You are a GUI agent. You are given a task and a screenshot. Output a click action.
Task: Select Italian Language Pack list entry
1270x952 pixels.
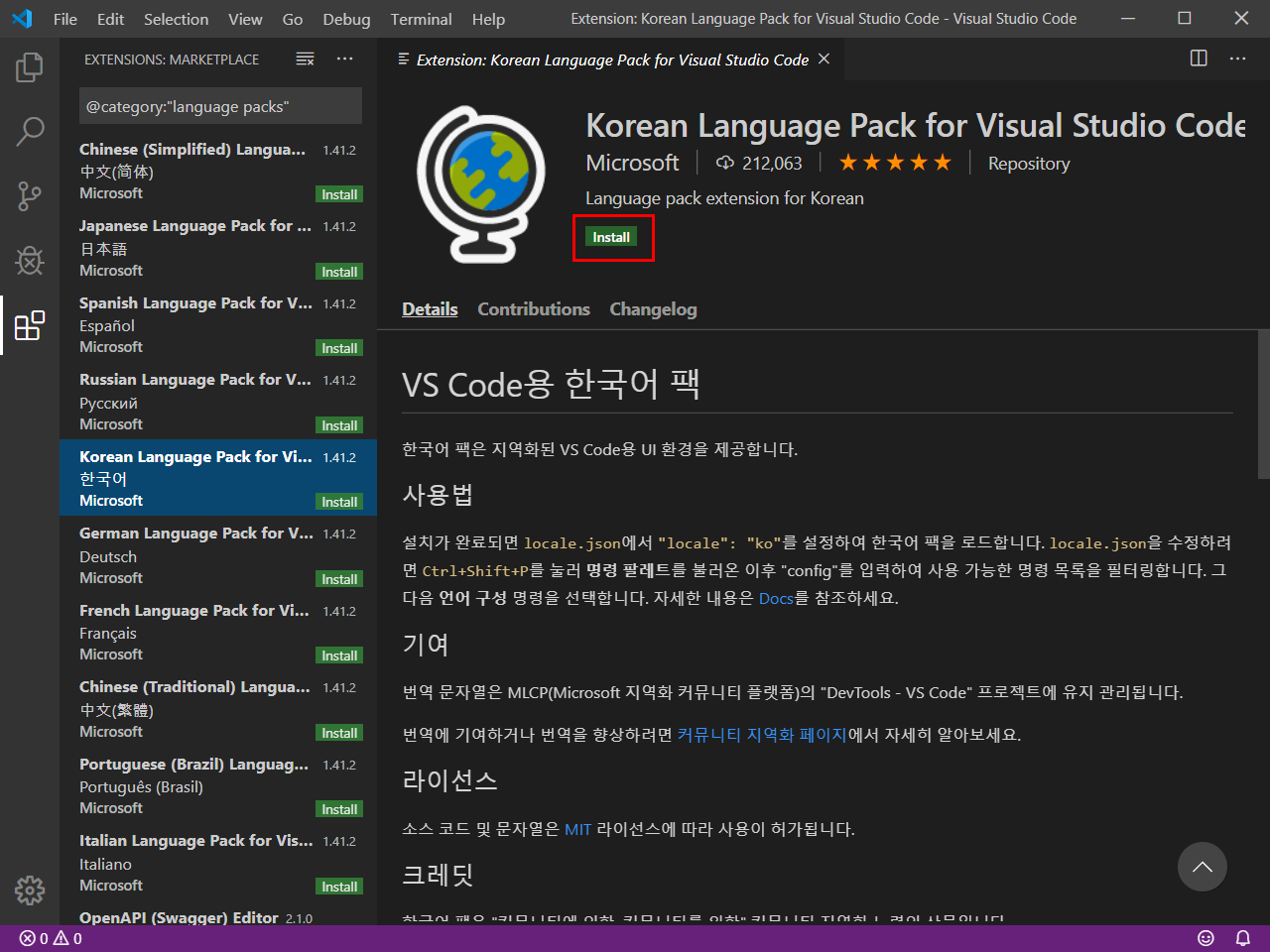pos(218,863)
